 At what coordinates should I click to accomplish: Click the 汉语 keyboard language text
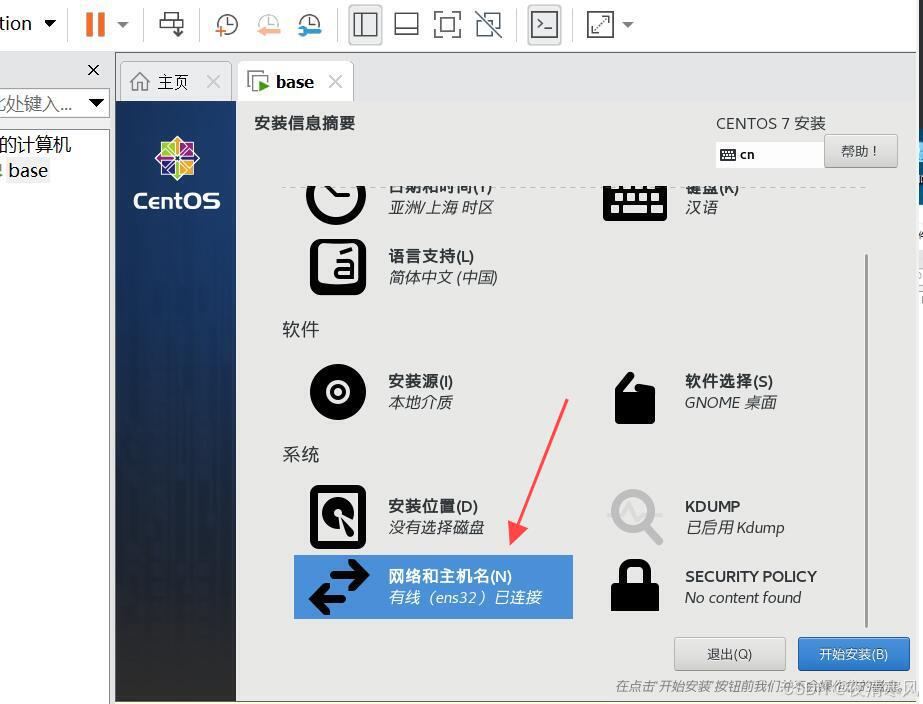click(x=701, y=208)
